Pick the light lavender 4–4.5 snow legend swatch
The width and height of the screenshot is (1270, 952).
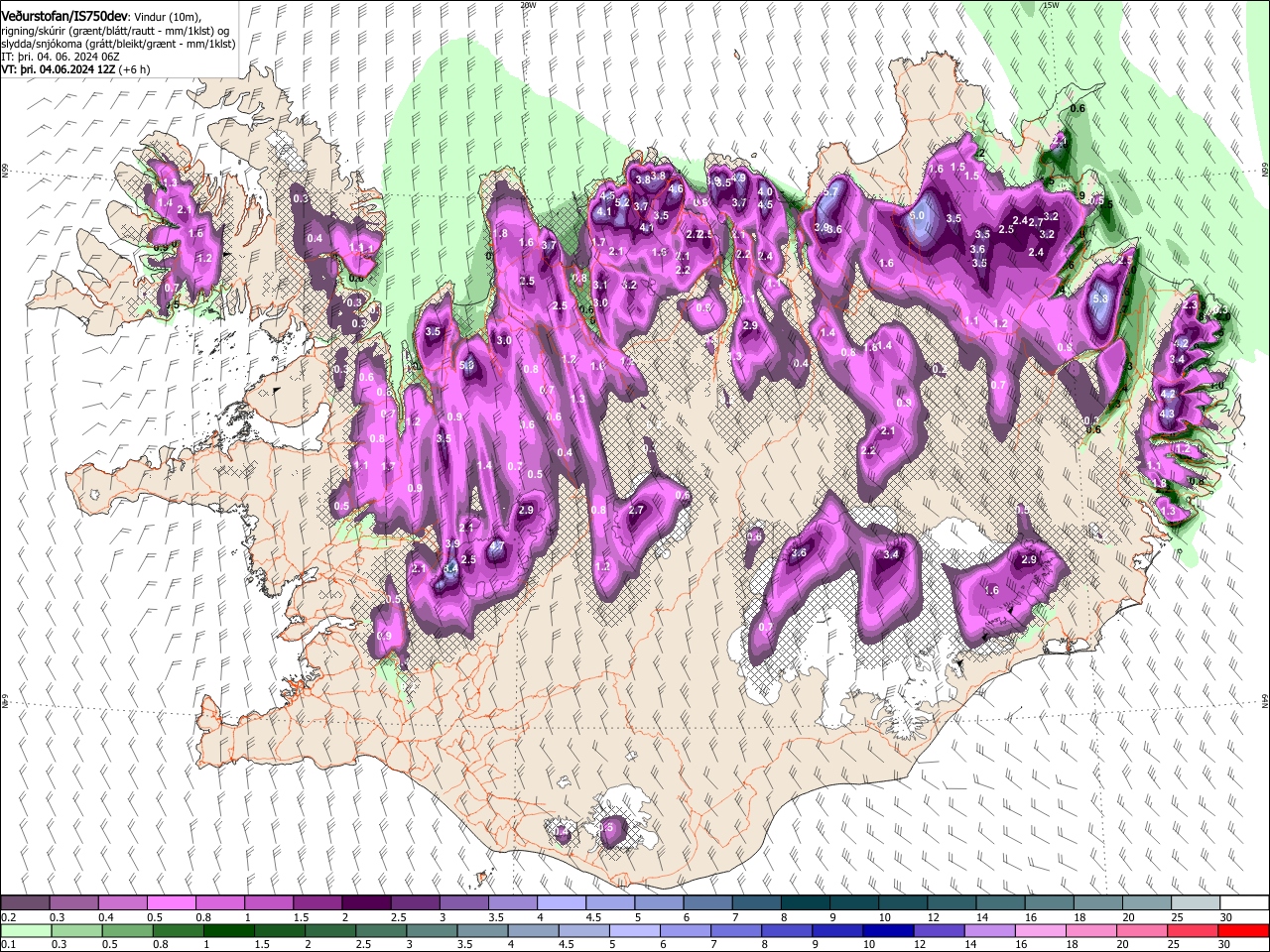[x=562, y=903]
